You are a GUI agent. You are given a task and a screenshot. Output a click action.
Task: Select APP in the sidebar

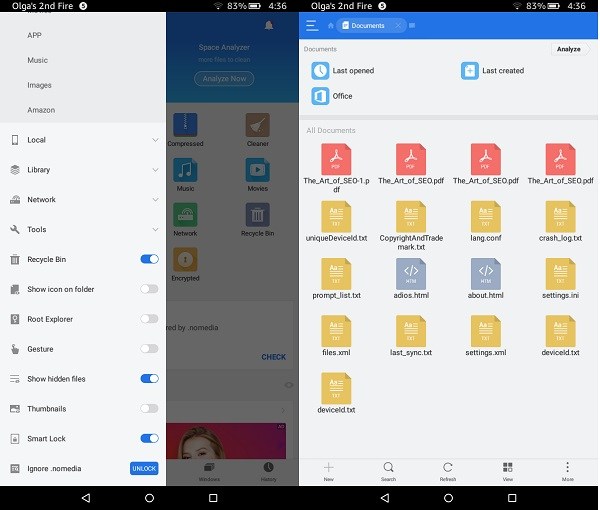coord(34,35)
